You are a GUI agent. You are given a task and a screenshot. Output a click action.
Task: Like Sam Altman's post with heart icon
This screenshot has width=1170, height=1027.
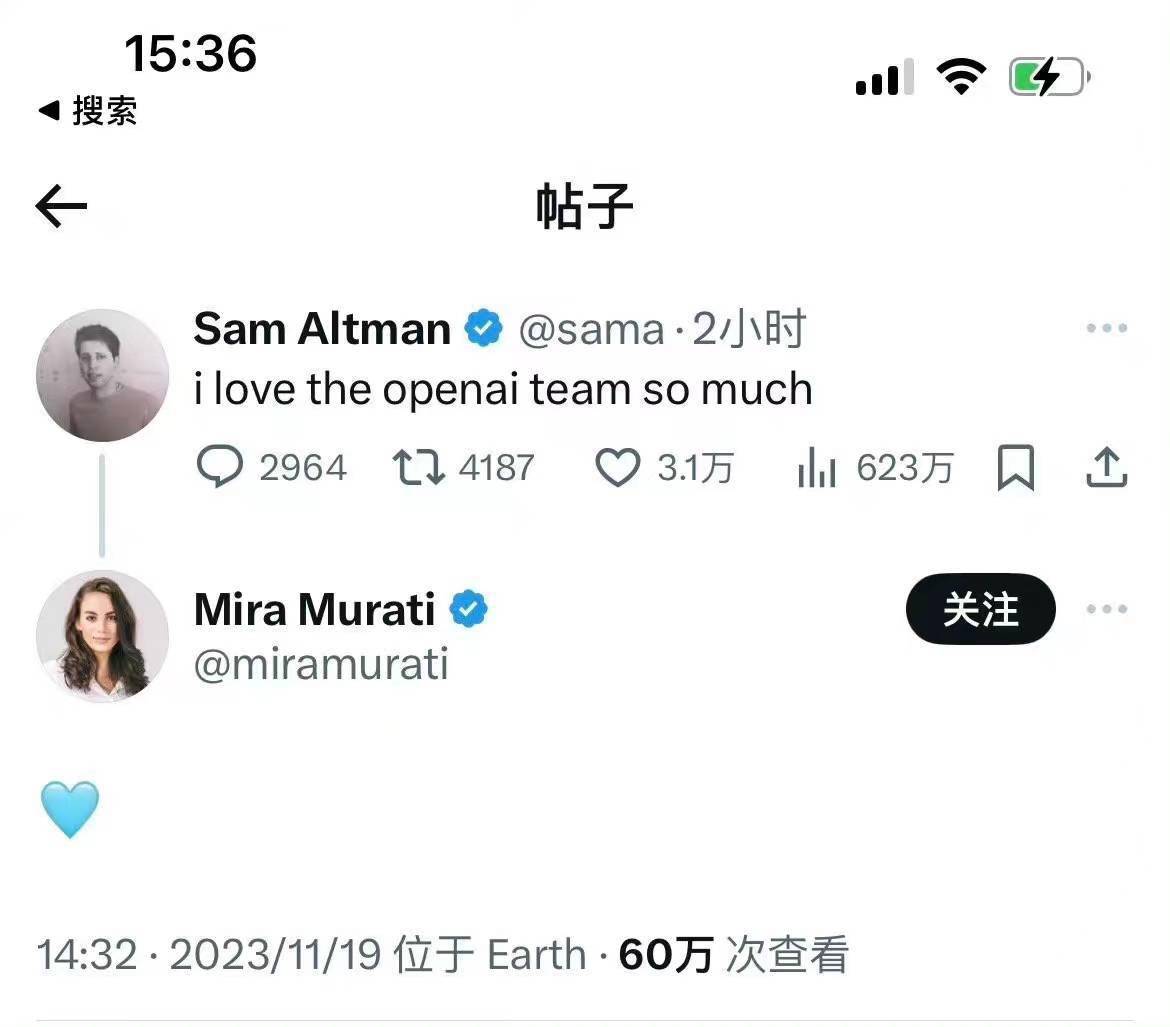[617, 467]
